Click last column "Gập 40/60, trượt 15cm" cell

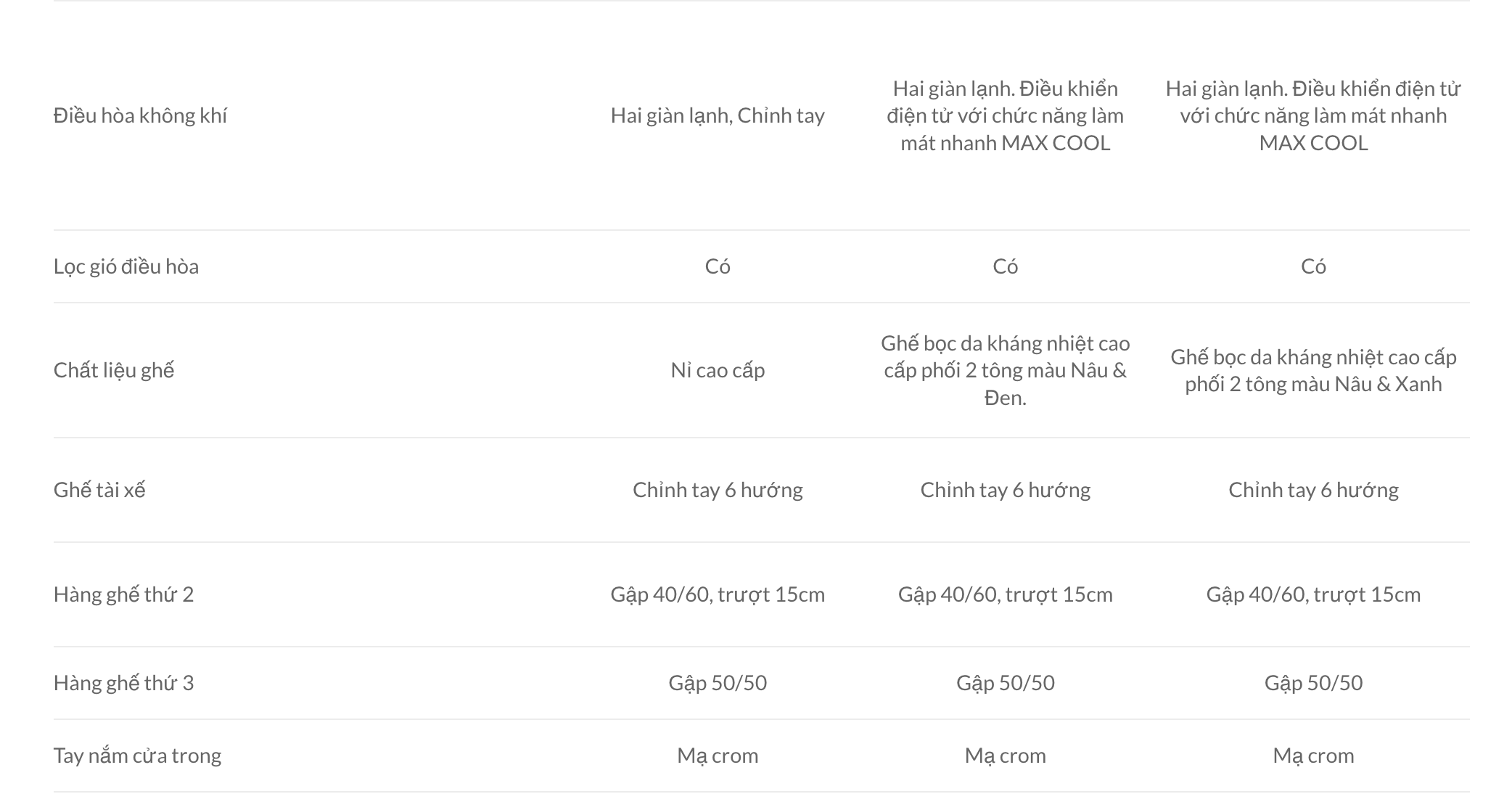pos(1312,594)
